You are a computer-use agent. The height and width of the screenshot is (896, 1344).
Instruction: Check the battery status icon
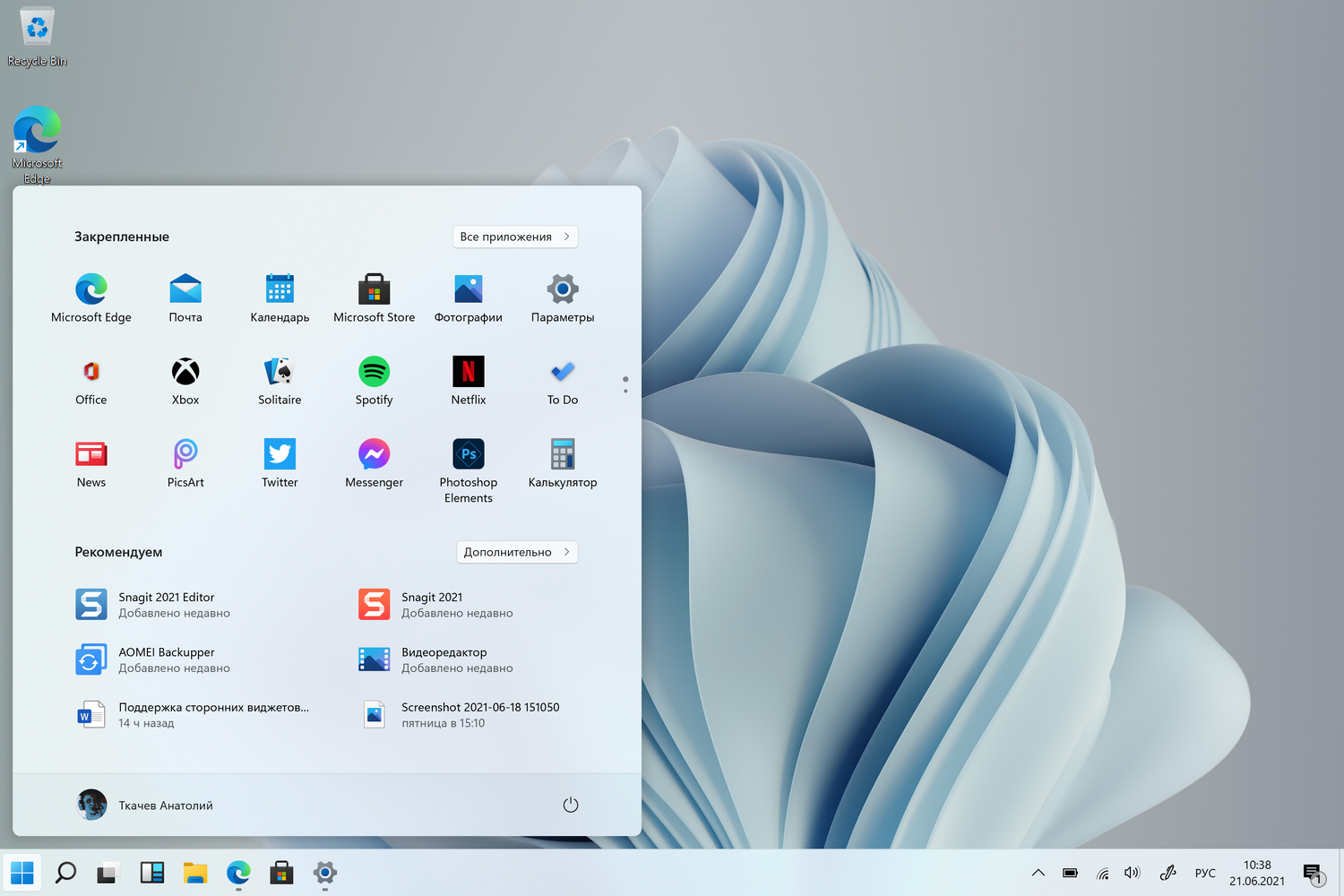pos(1070,873)
